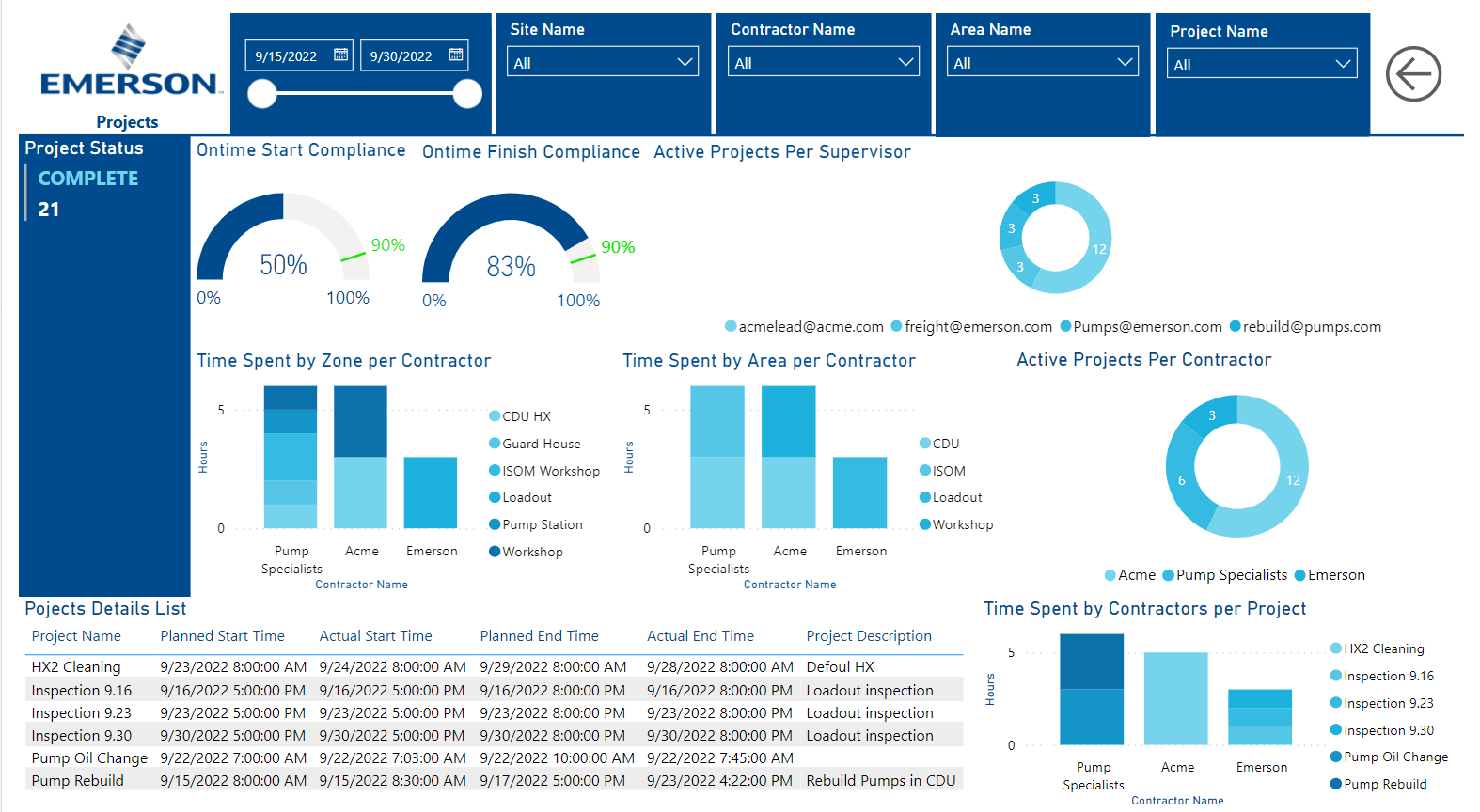This screenshot has width=1480, height=812.
Task: Click Pump Oil Change legend in project chart
Action: [1389, 757]
